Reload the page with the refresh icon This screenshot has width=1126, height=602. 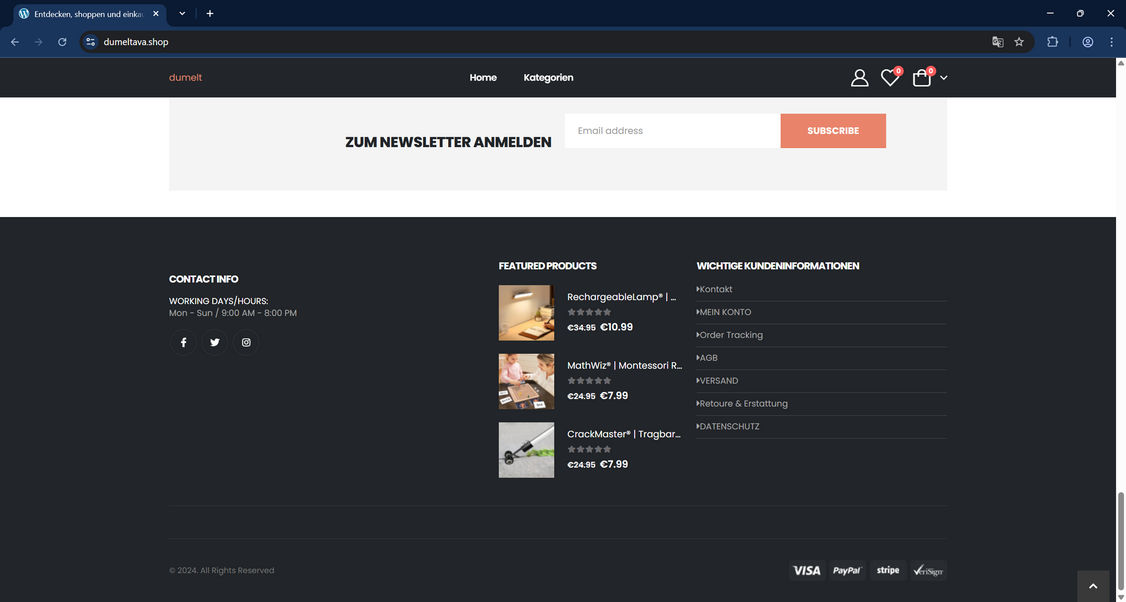(62, 42)
